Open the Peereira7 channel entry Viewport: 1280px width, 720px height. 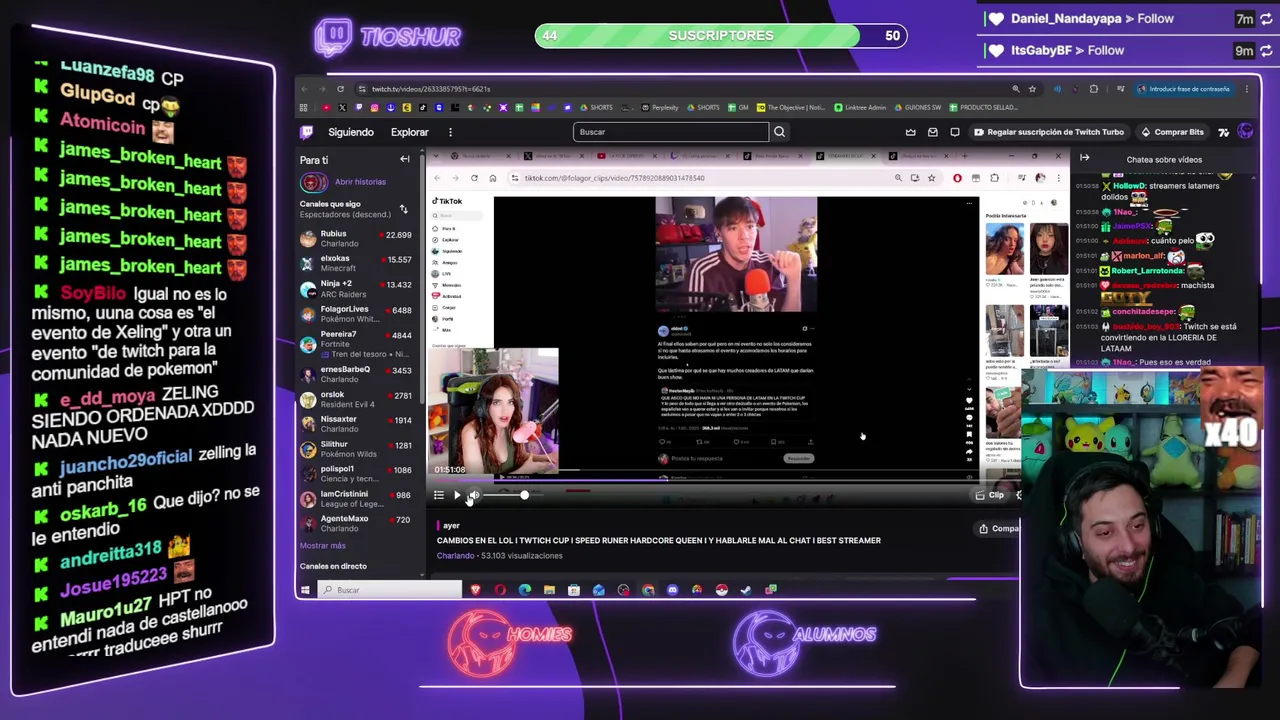point(356,343)
